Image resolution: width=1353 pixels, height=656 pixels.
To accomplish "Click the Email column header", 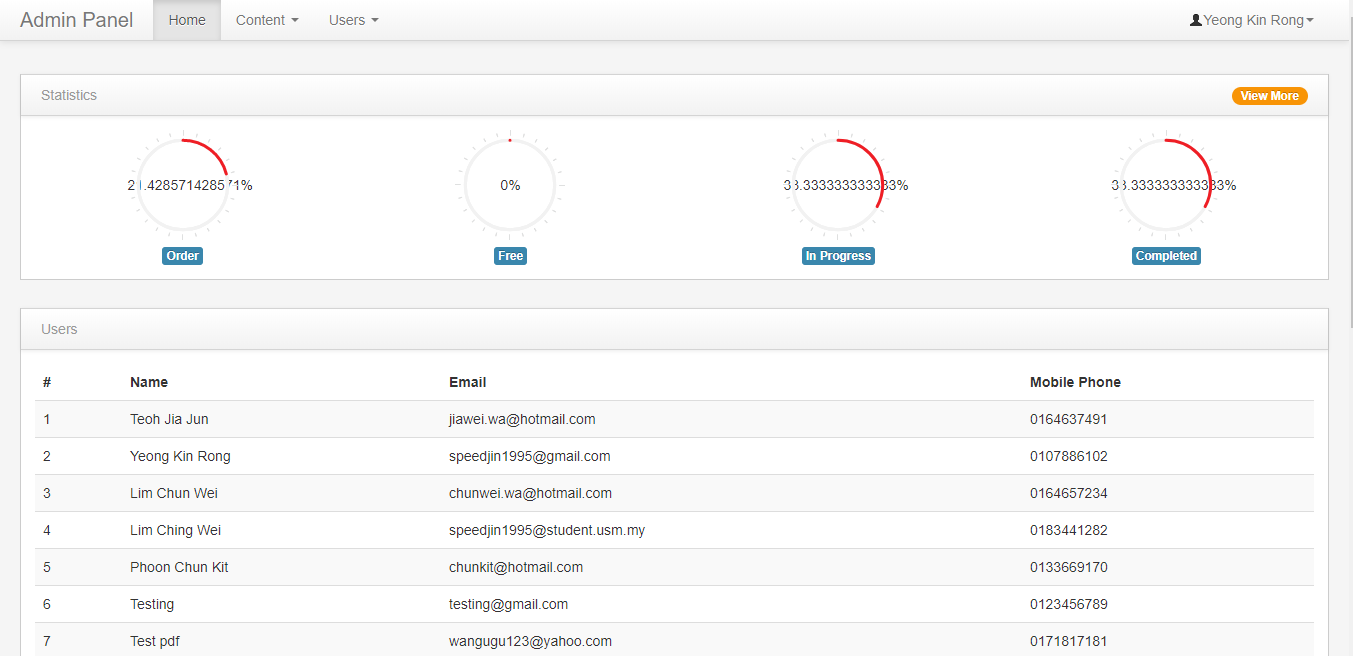I will coord(467,382).
